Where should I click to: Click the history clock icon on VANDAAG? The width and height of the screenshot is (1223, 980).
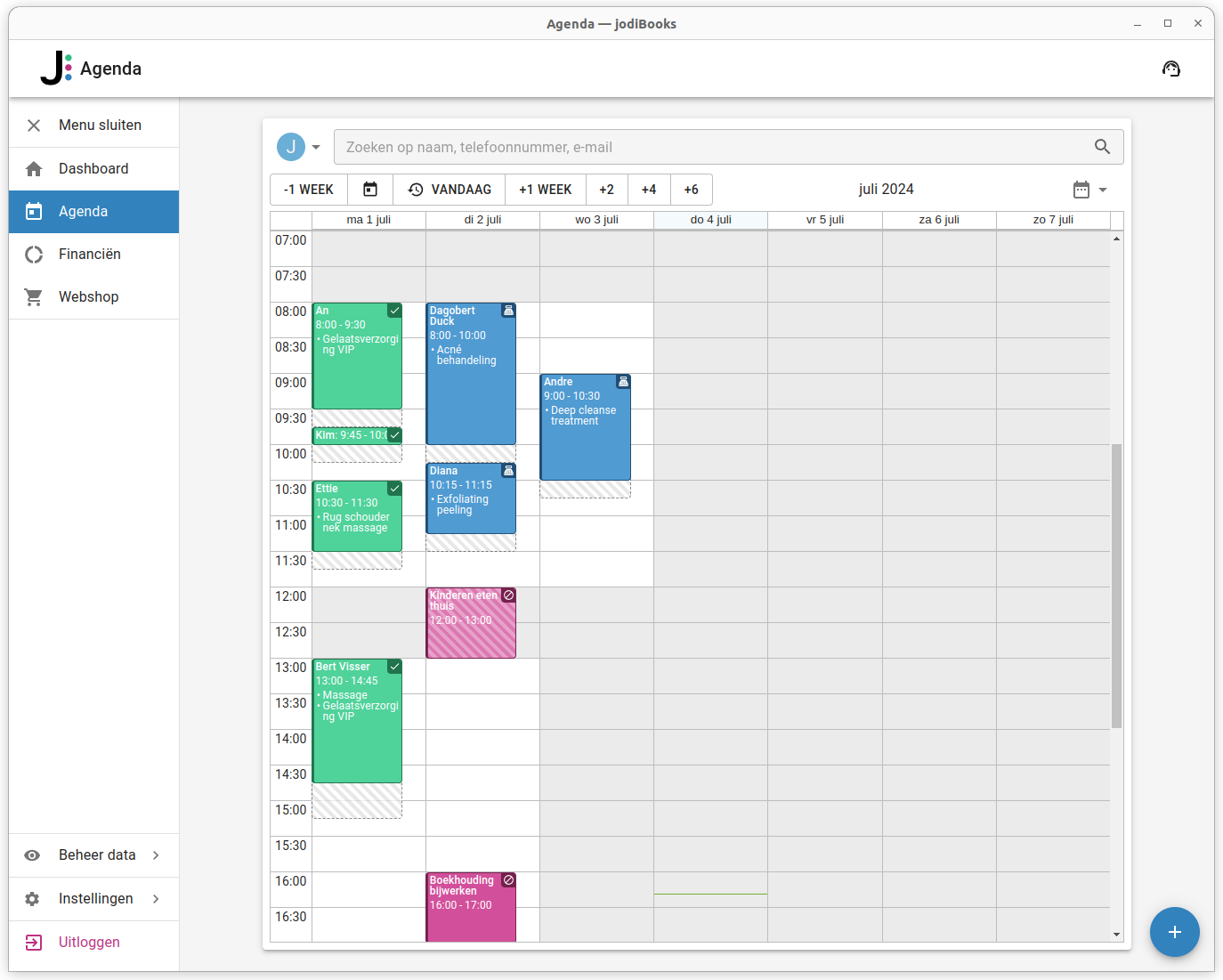point(416,190)
